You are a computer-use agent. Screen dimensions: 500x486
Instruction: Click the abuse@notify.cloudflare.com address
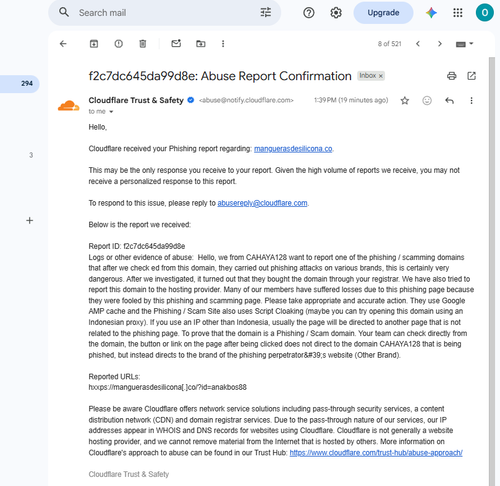point(246,100)
